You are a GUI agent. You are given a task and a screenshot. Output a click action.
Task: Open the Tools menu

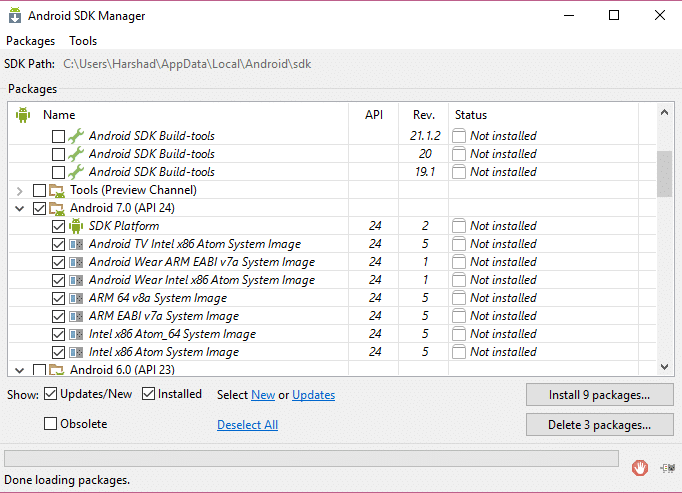coord(83,41)
